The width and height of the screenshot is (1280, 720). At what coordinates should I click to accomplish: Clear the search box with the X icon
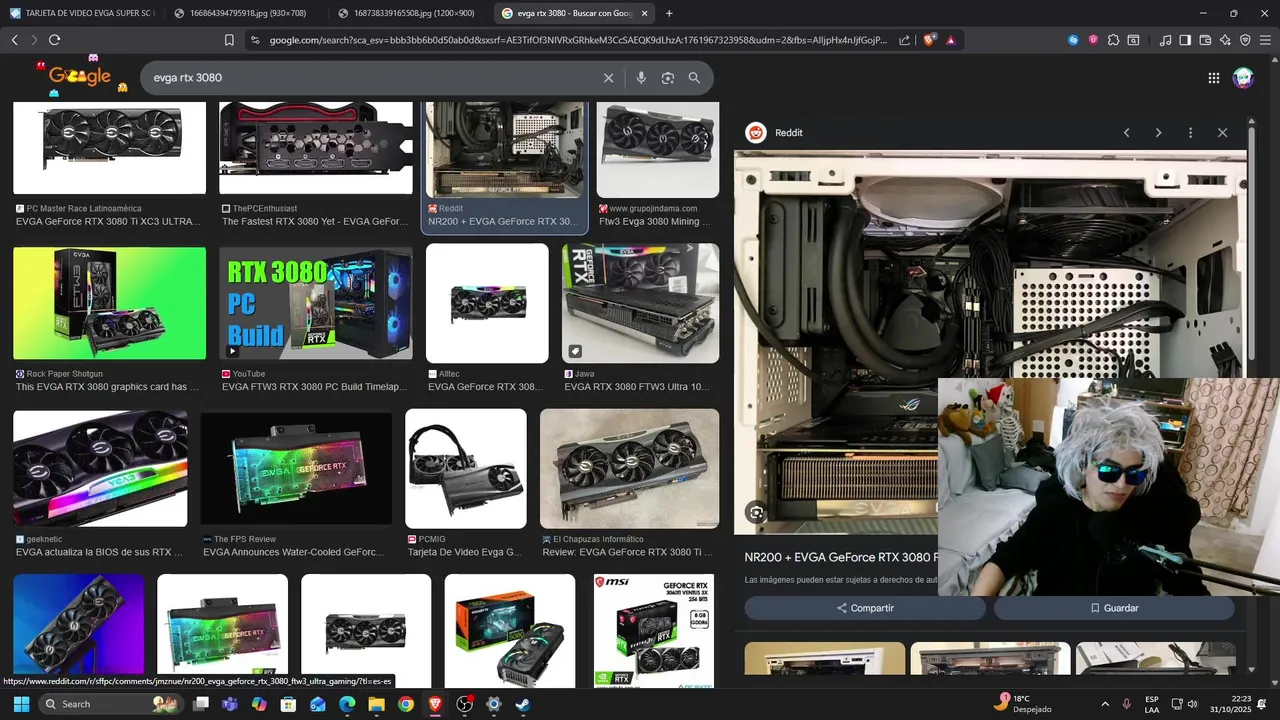pyautogui.click(x=608, y=78)
